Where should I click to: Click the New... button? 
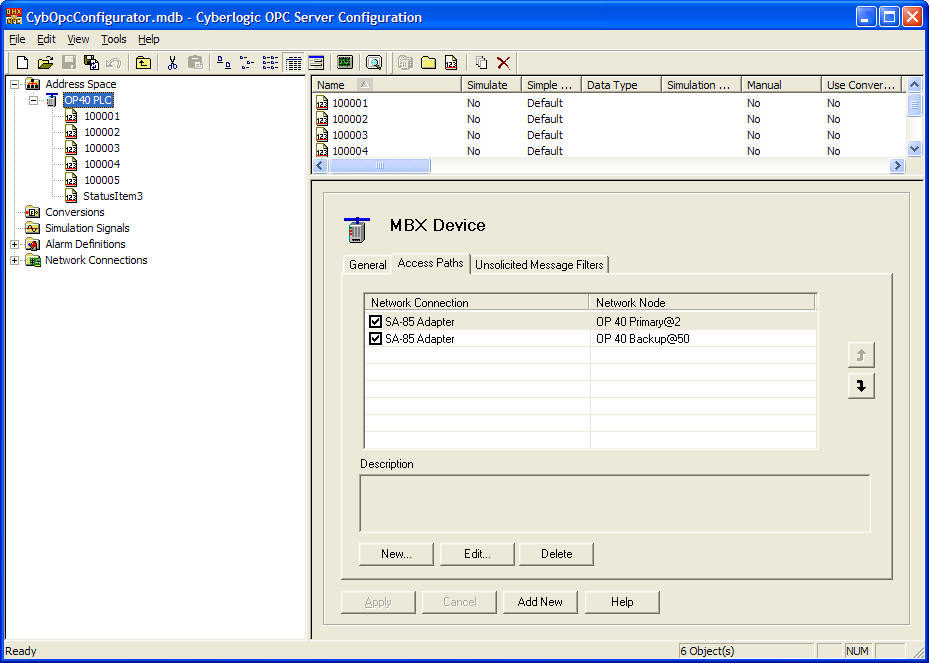(396, 554)
